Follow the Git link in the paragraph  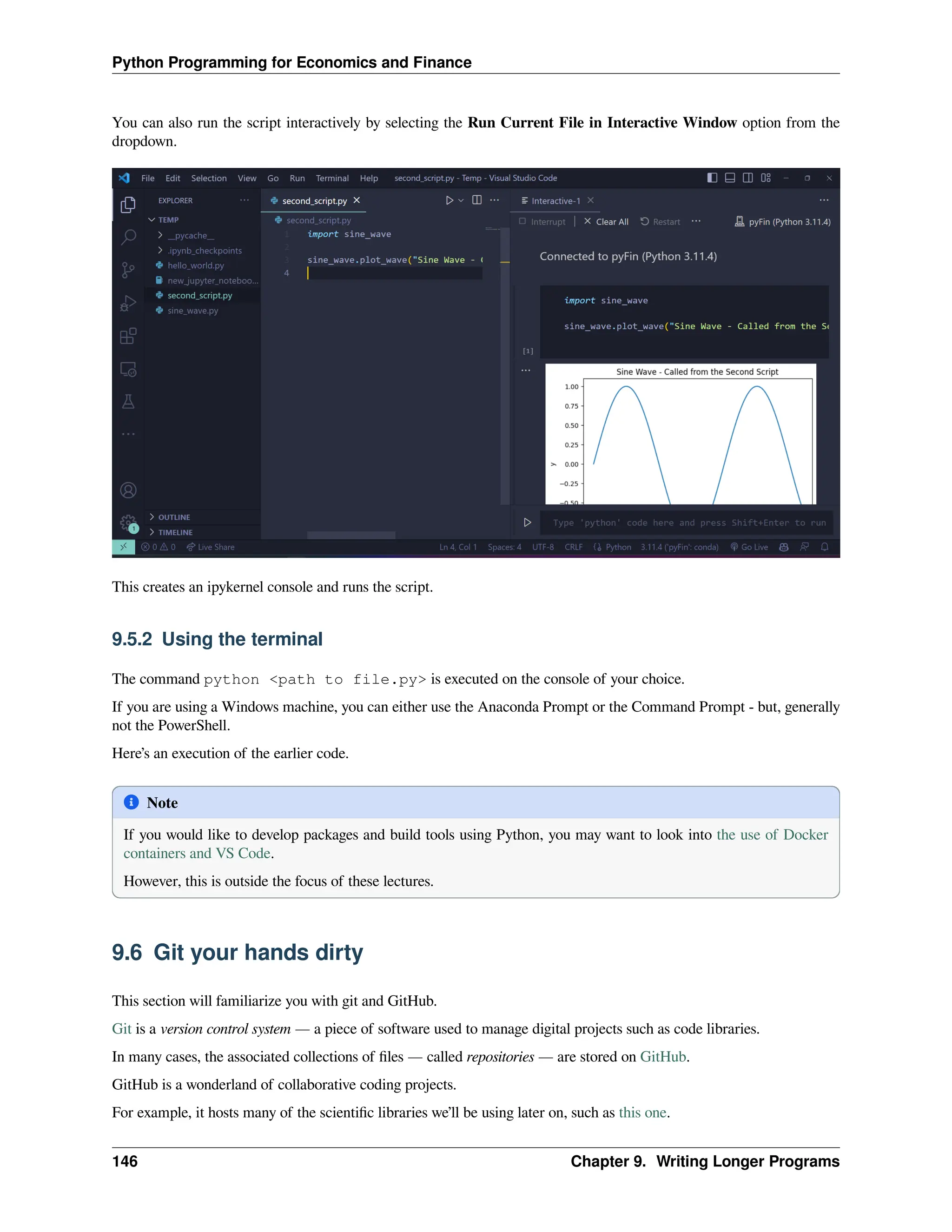coord(122,1029)
